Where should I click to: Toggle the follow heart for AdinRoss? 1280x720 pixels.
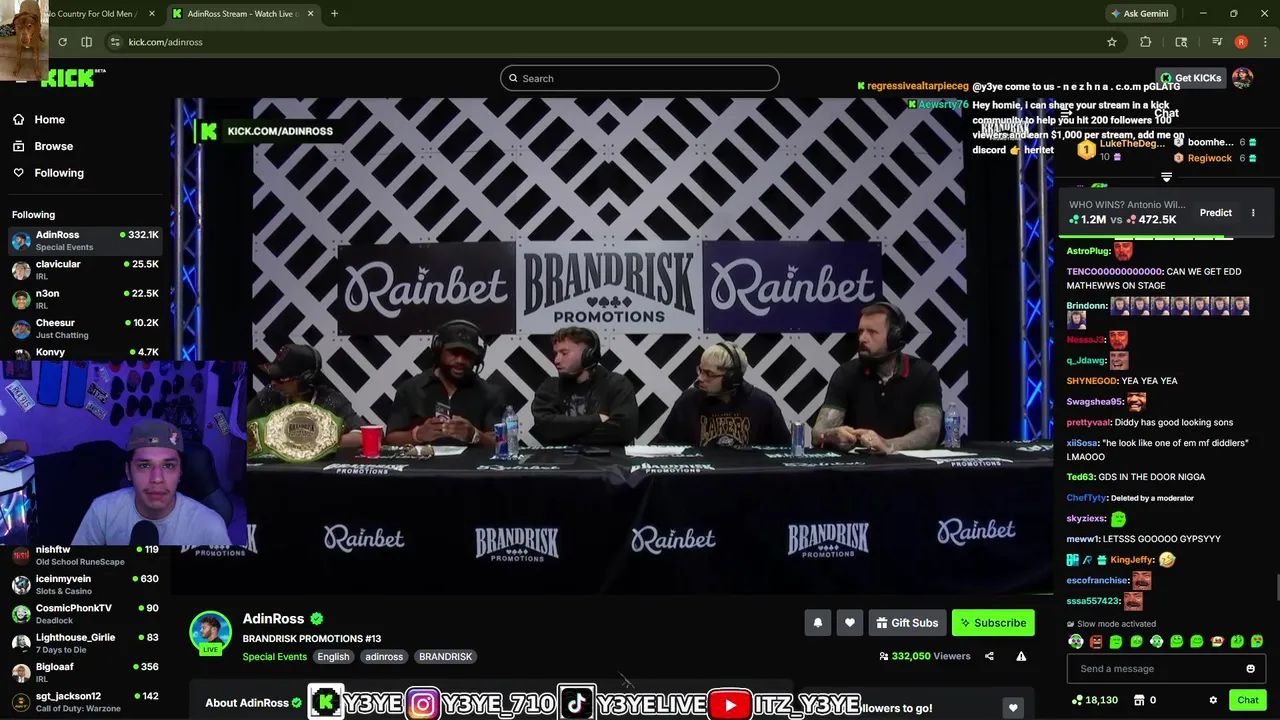tap(850, 623)
